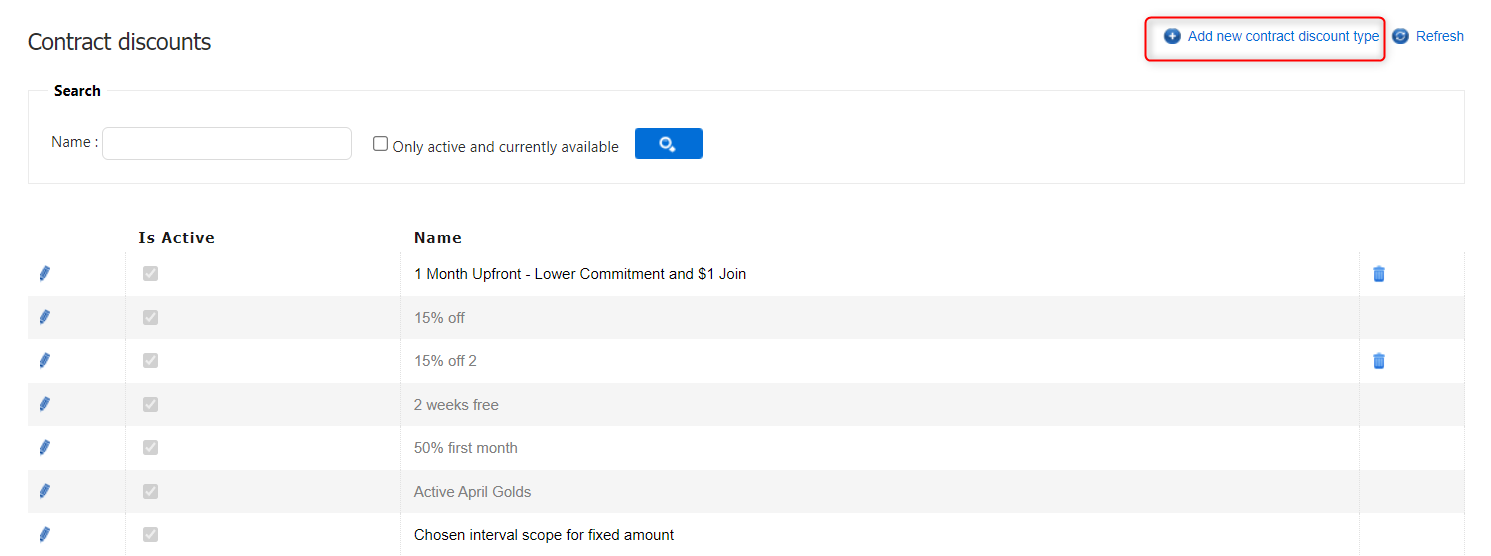Click edit pencil beside '50% first month'

pyautogui.click(x=44, y=448)
